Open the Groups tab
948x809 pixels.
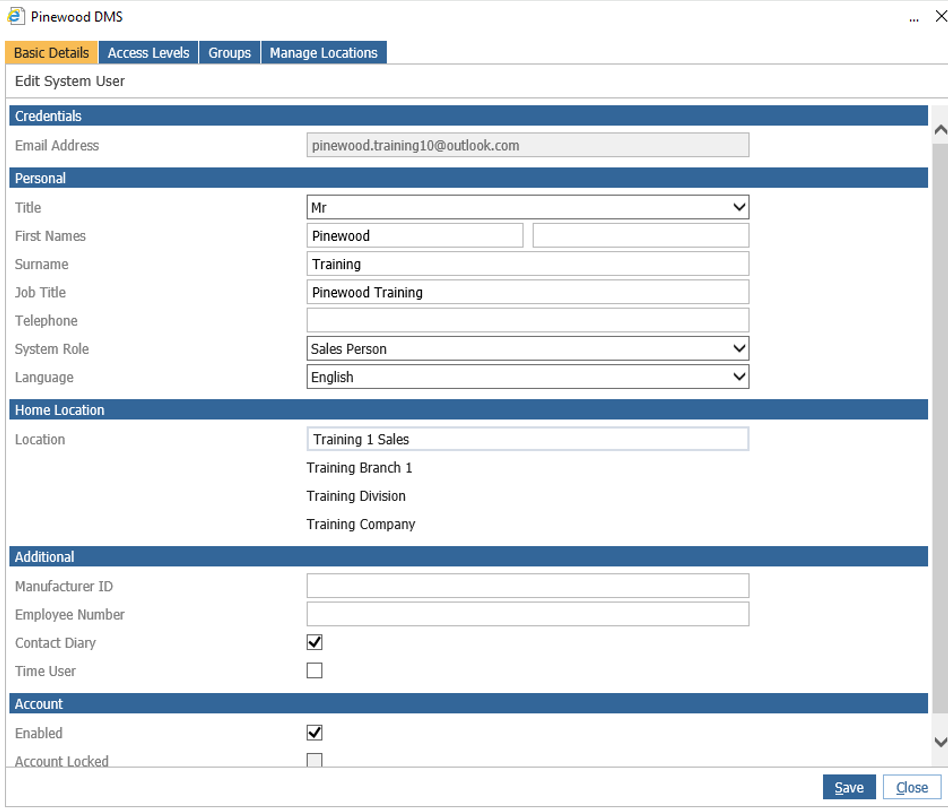tap(230, 53)
